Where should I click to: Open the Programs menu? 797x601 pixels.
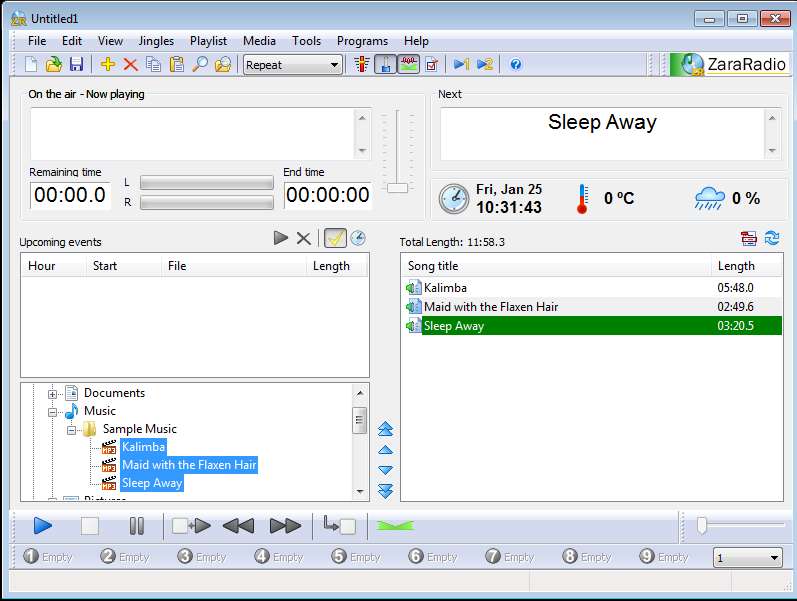pyautogui.click(x=362, y=41)
